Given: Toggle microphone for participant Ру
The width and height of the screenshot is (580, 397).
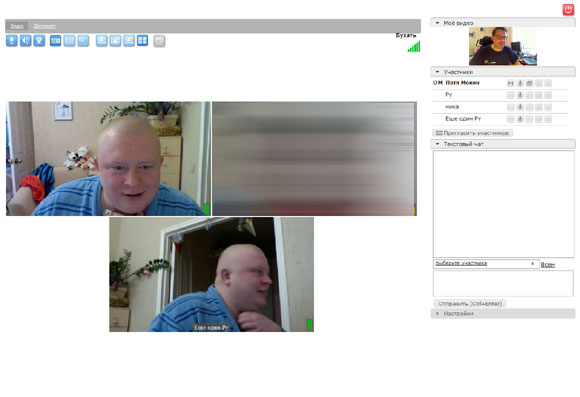Looking at the screenshot, I should [x=520, y=95].
